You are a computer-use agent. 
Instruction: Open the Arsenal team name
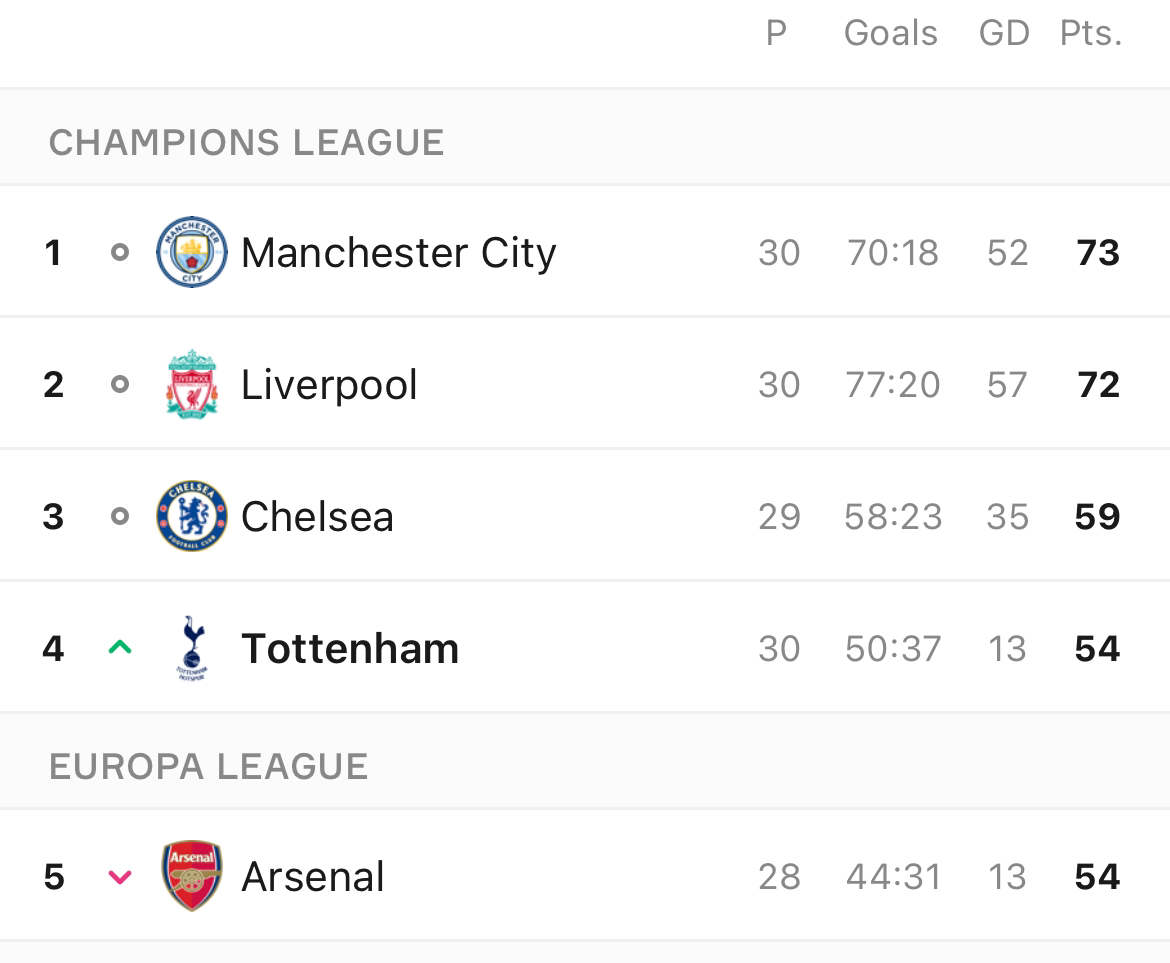313,876
